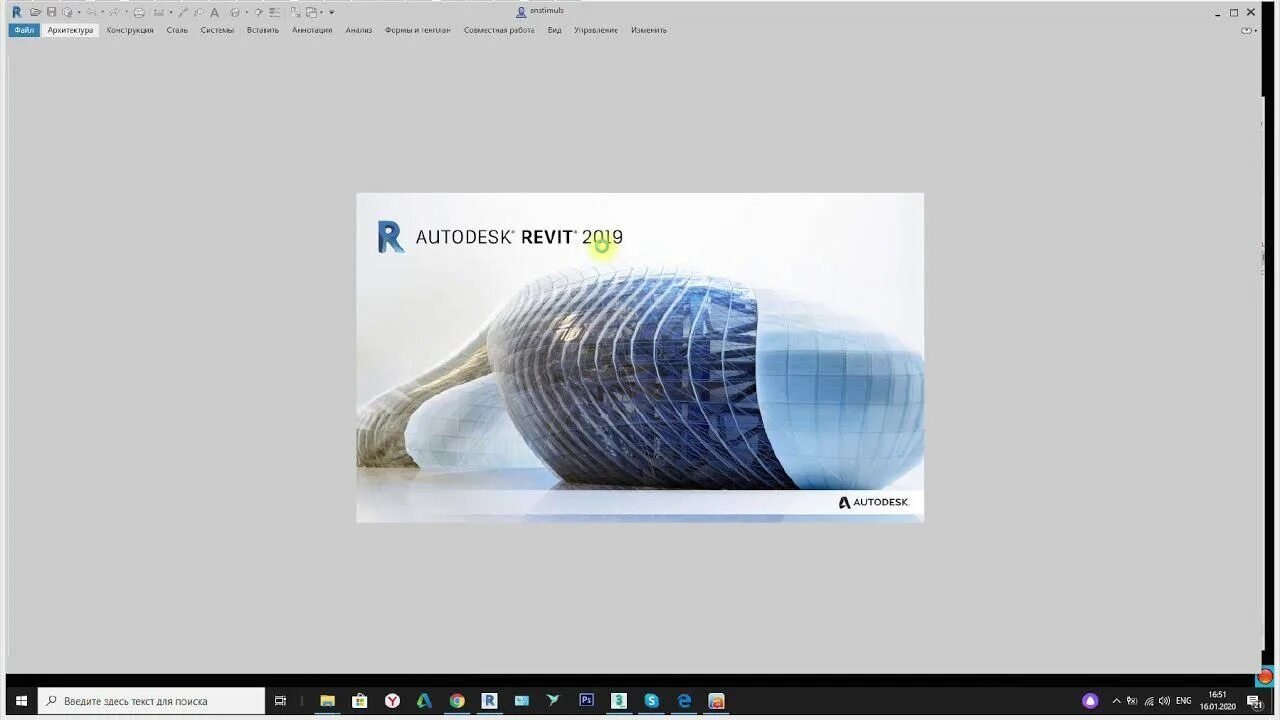
Task: Open Yandex Browser from the taskbar
Action: pos(392,701)
